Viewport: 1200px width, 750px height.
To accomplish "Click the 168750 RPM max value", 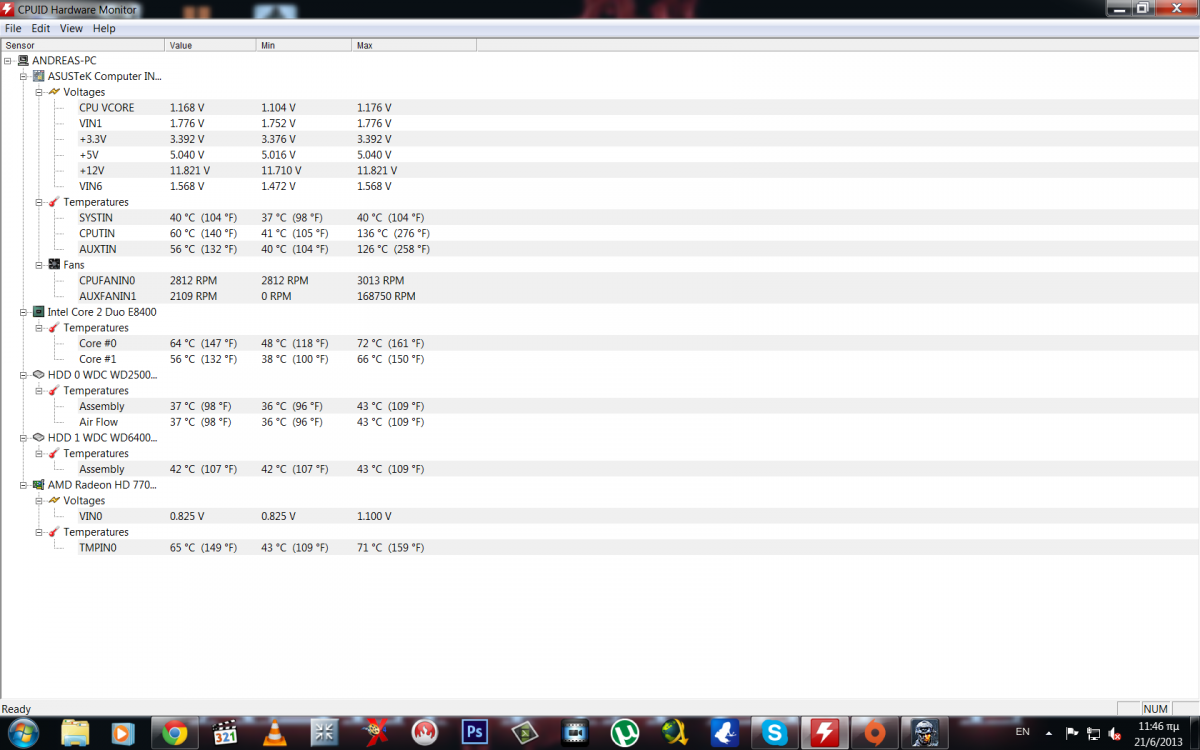I will click(386, 297).
